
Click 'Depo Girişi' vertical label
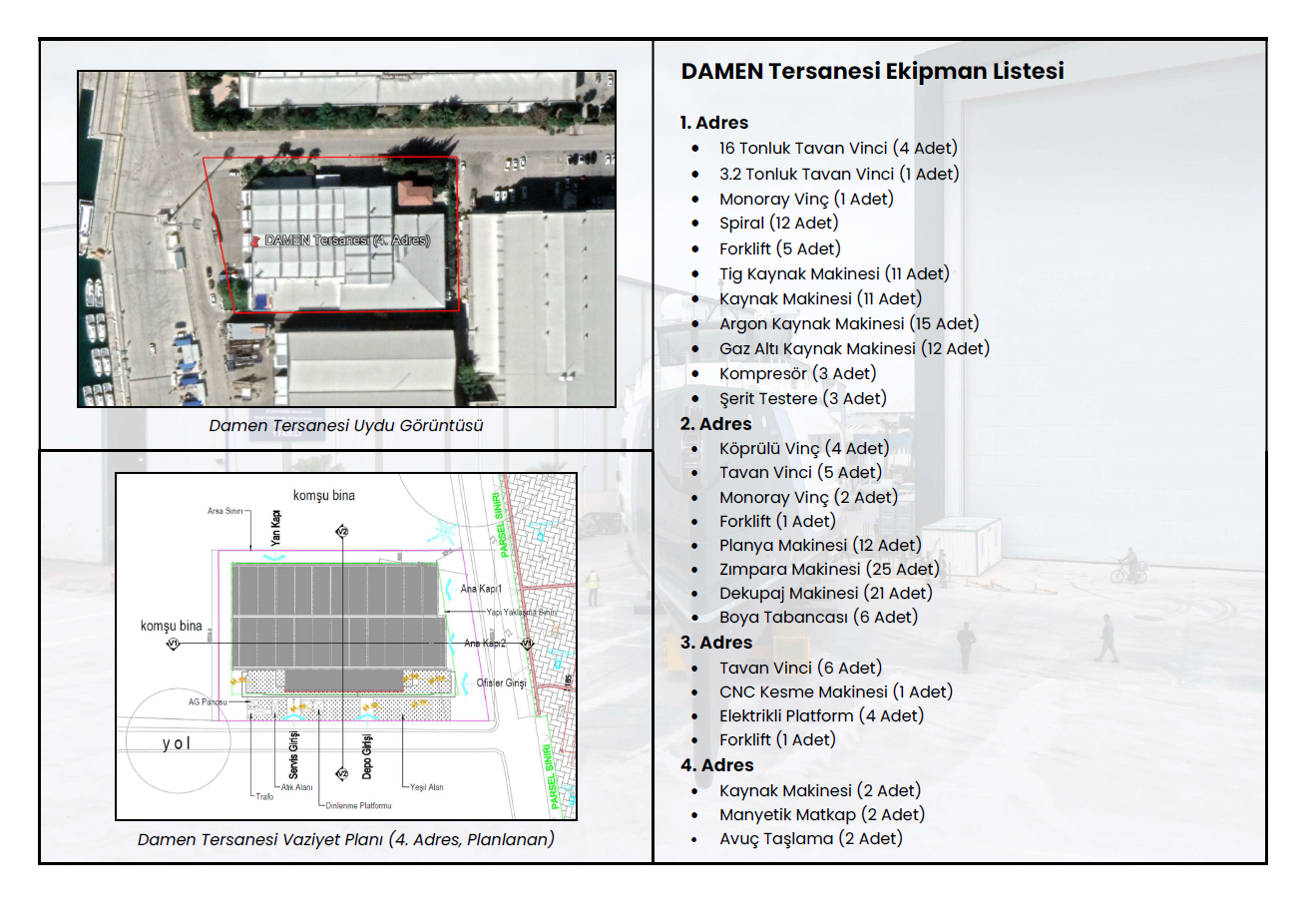click(x=367, y=756)
